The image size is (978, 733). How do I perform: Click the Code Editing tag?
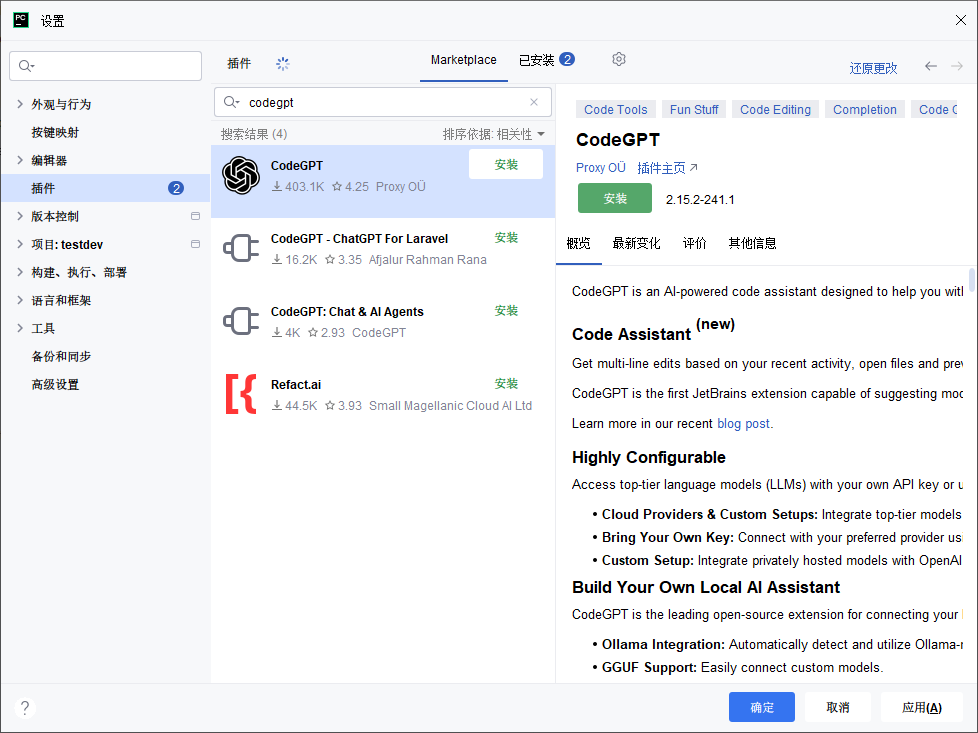click(x=775, y=110)
